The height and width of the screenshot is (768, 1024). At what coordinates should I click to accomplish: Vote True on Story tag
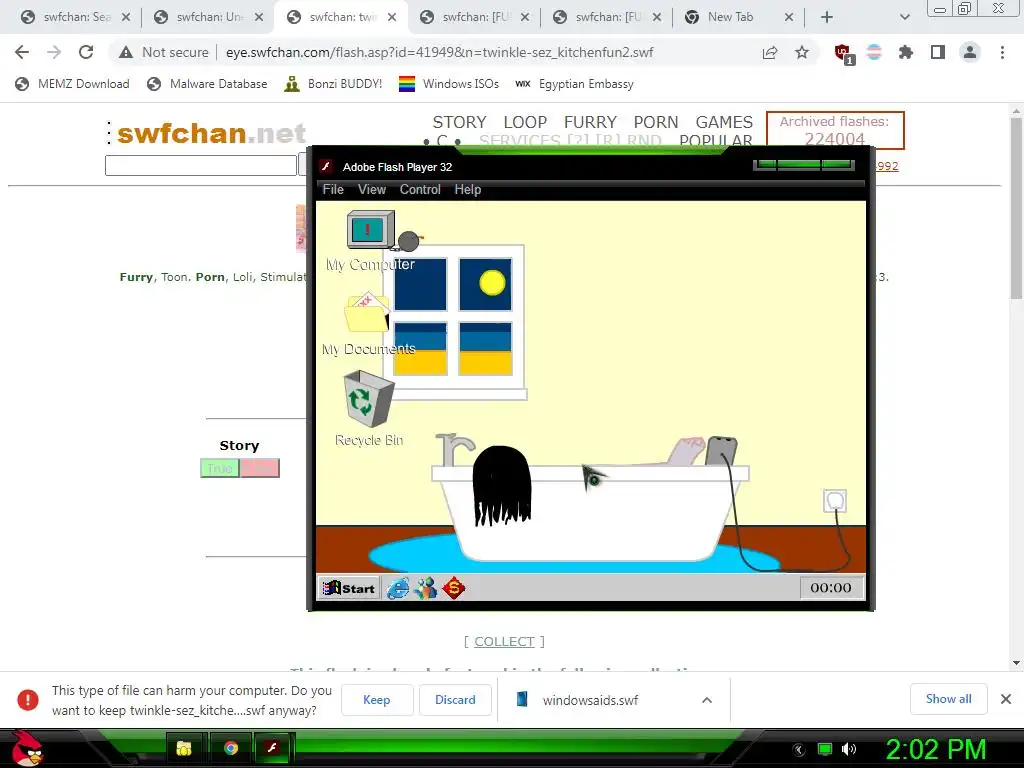220,468
